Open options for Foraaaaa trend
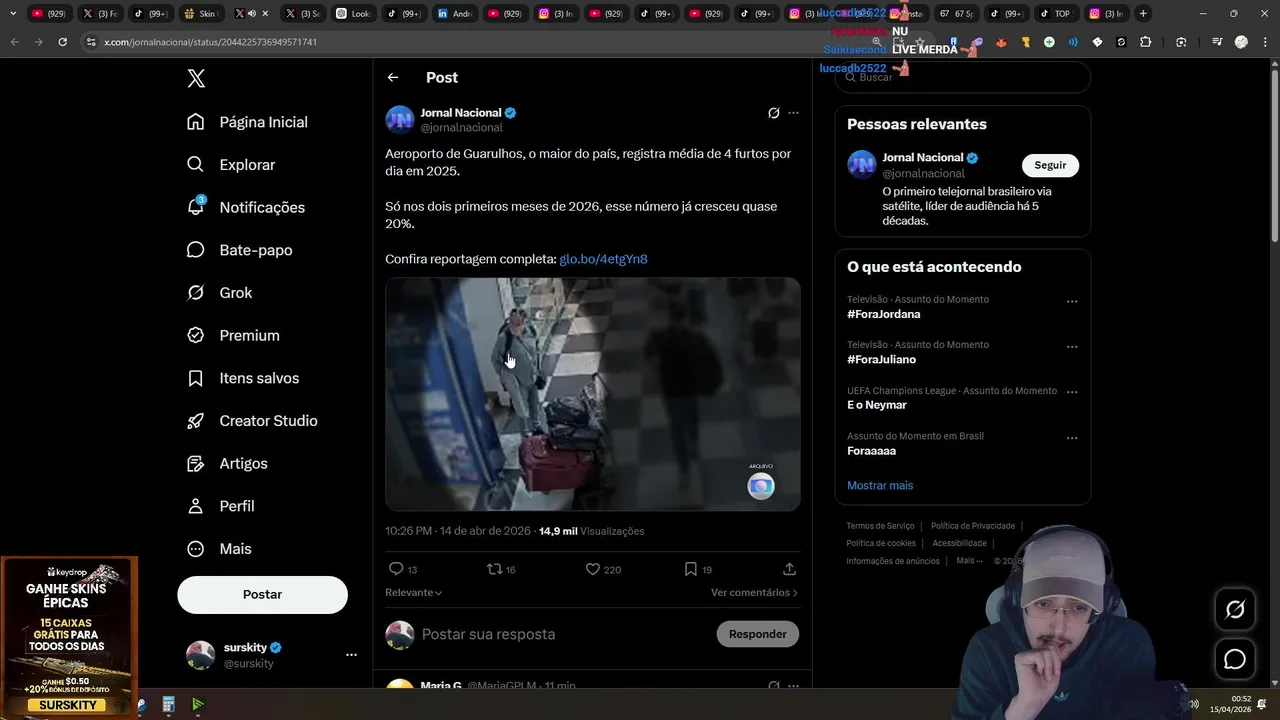The height and width of the screenshot is (720, 1280). (1072, 438)
